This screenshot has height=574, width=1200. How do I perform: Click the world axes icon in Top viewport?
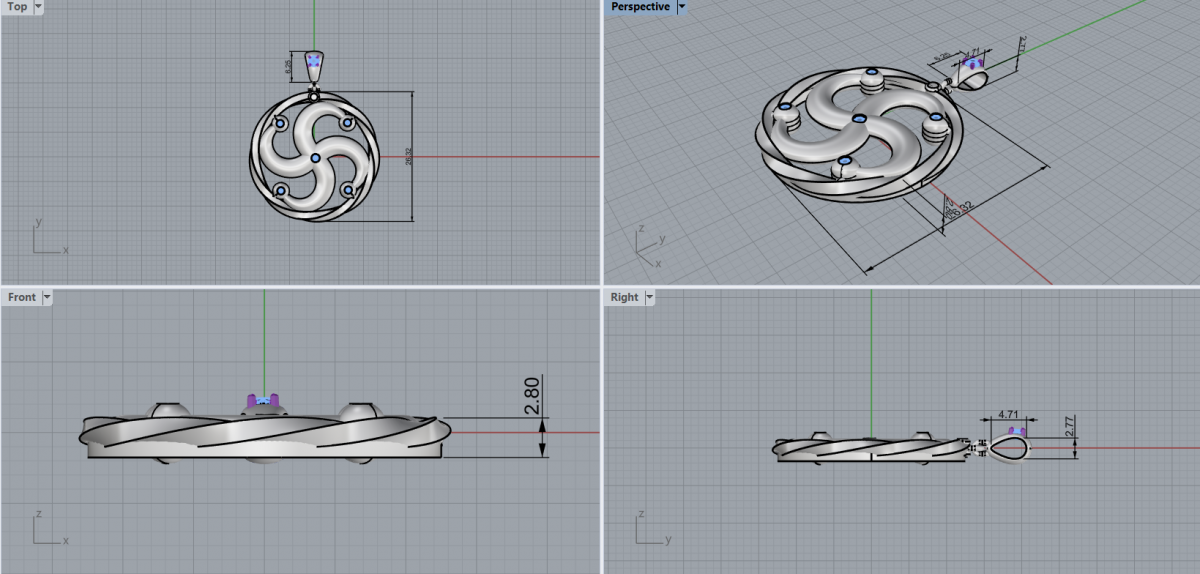[x=48, y=237]
